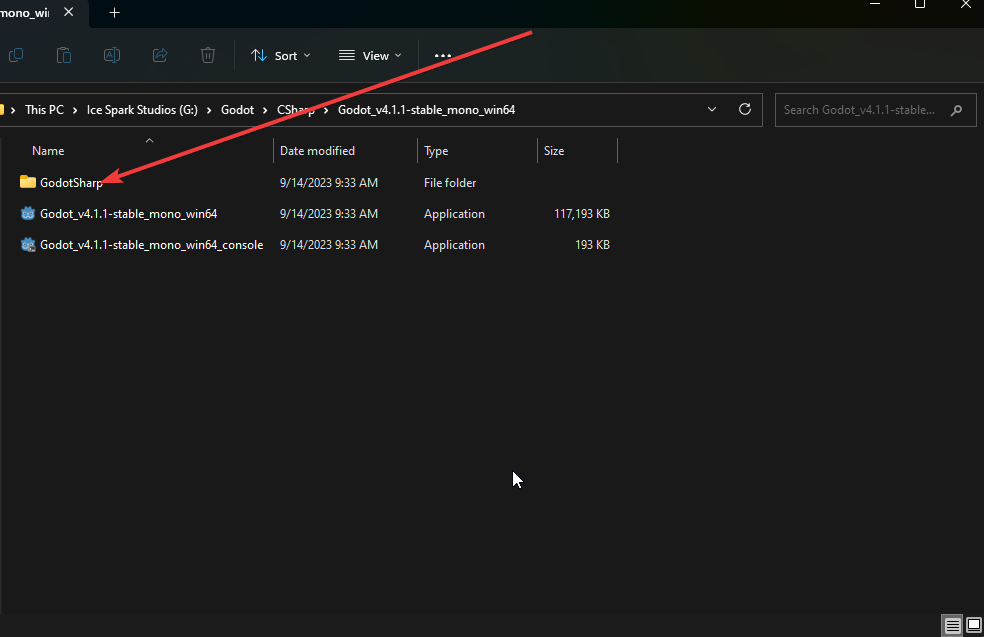Open the Sort dropdown menu
984x637 pixels.
[281, 56]
